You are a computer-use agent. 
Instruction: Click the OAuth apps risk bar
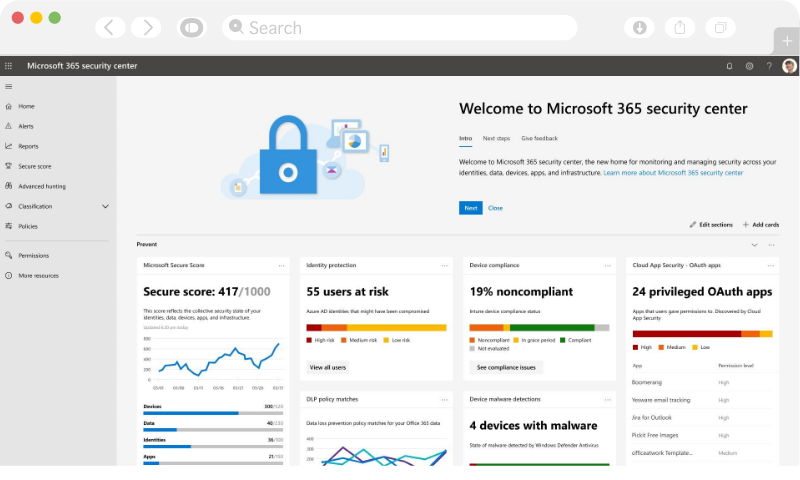[703, 334]
